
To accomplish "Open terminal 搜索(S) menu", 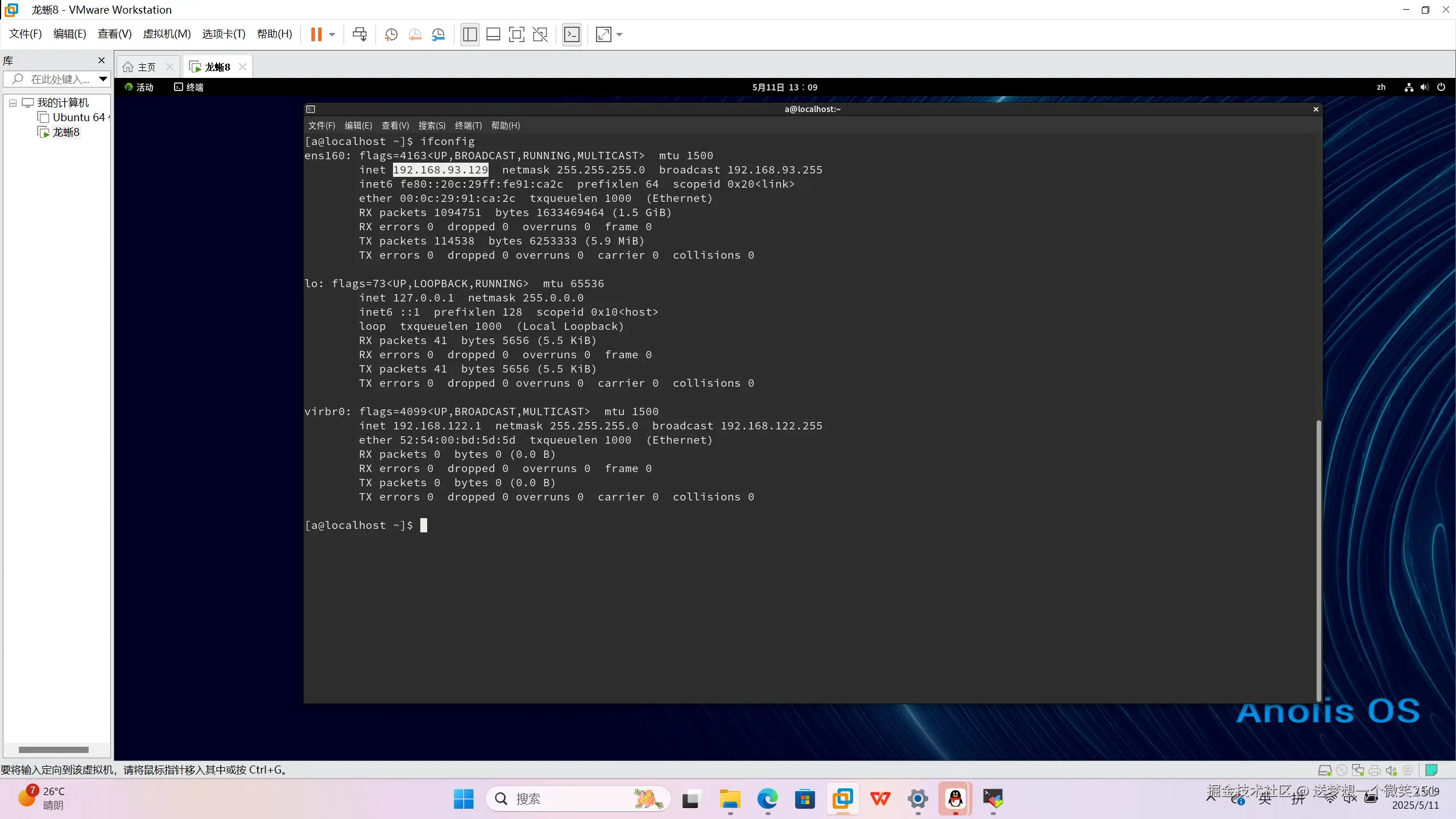I will [432, 126].
